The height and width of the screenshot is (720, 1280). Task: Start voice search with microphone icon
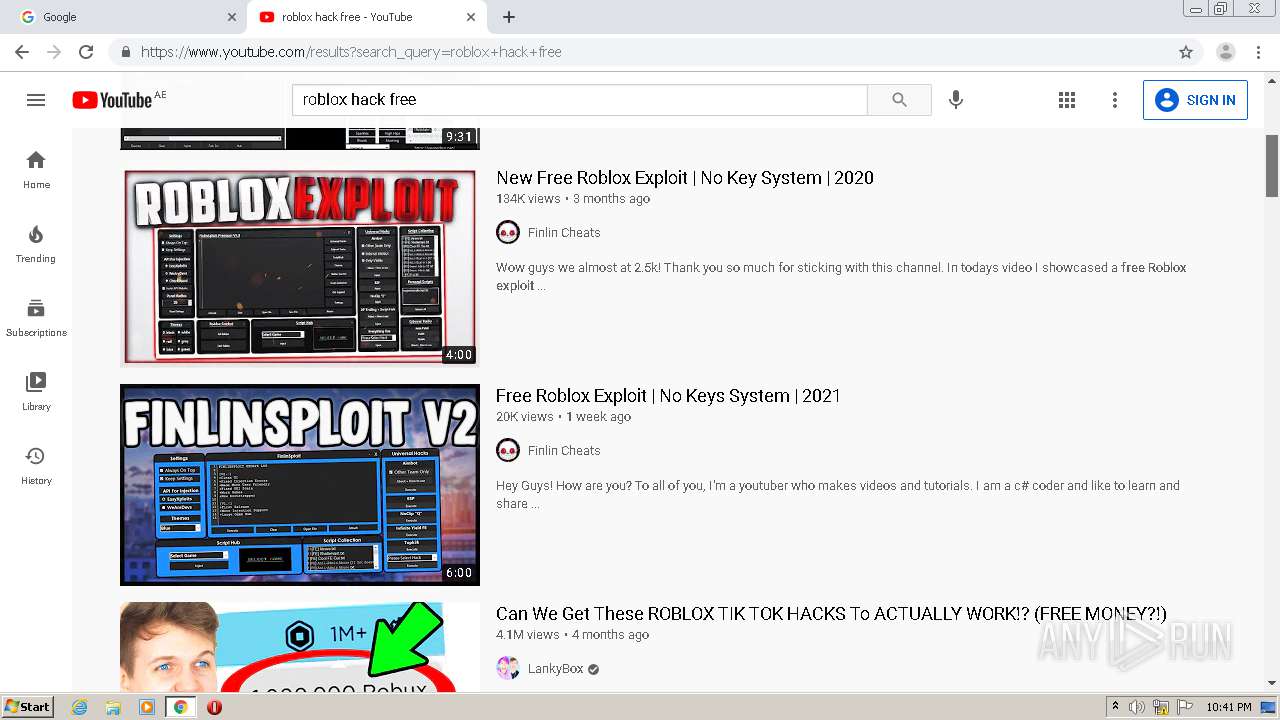tap(956, 99)
